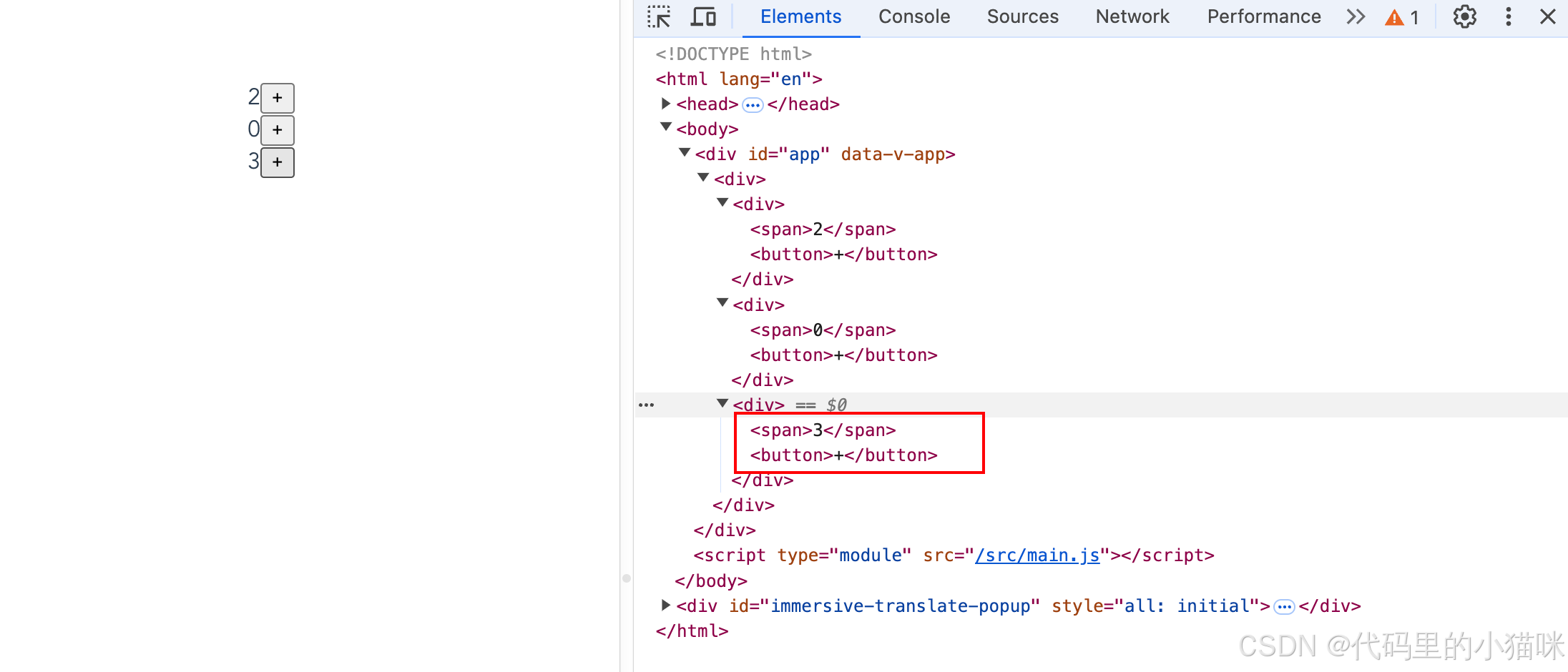Open the /src/main.js source link
Screen dimensions: 1568x672
click(x=1038, y=555)
